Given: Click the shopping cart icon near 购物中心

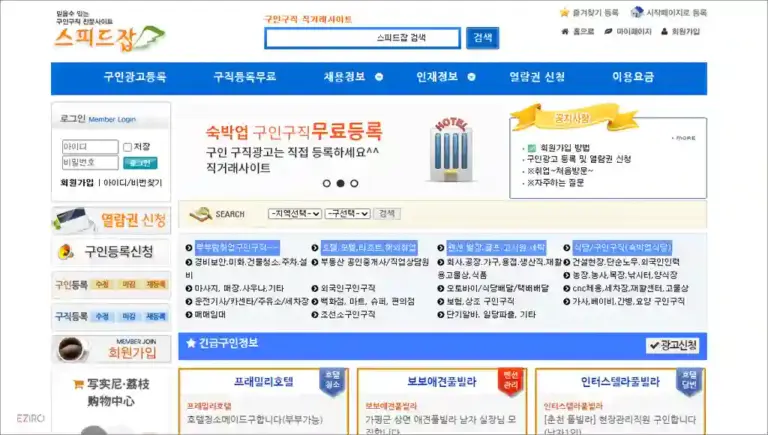Looking at the screenshot, I should (x=78, y=385).
